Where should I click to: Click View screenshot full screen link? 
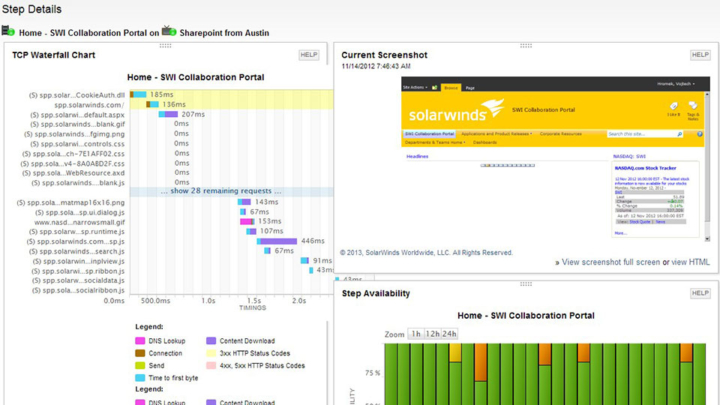(x=611, y=262)
